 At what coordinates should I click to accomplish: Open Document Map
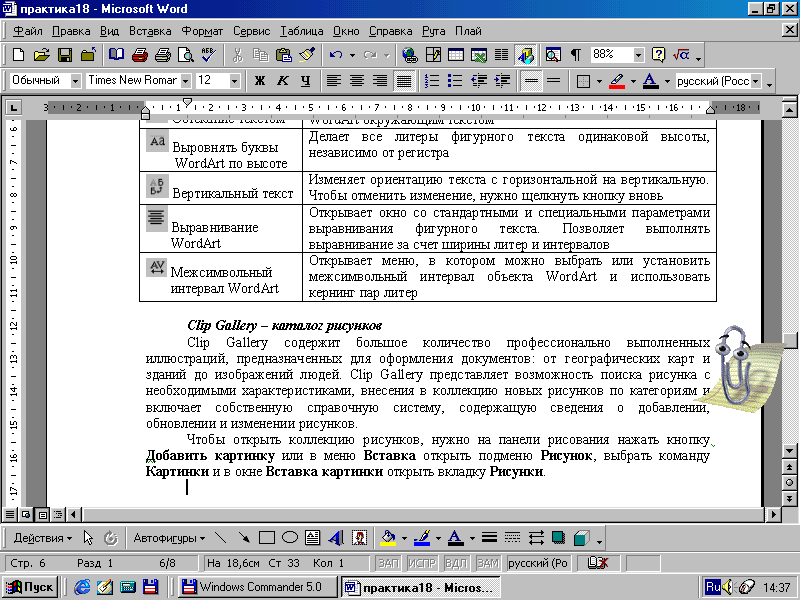pyautogui.click(x=553, y=55)
